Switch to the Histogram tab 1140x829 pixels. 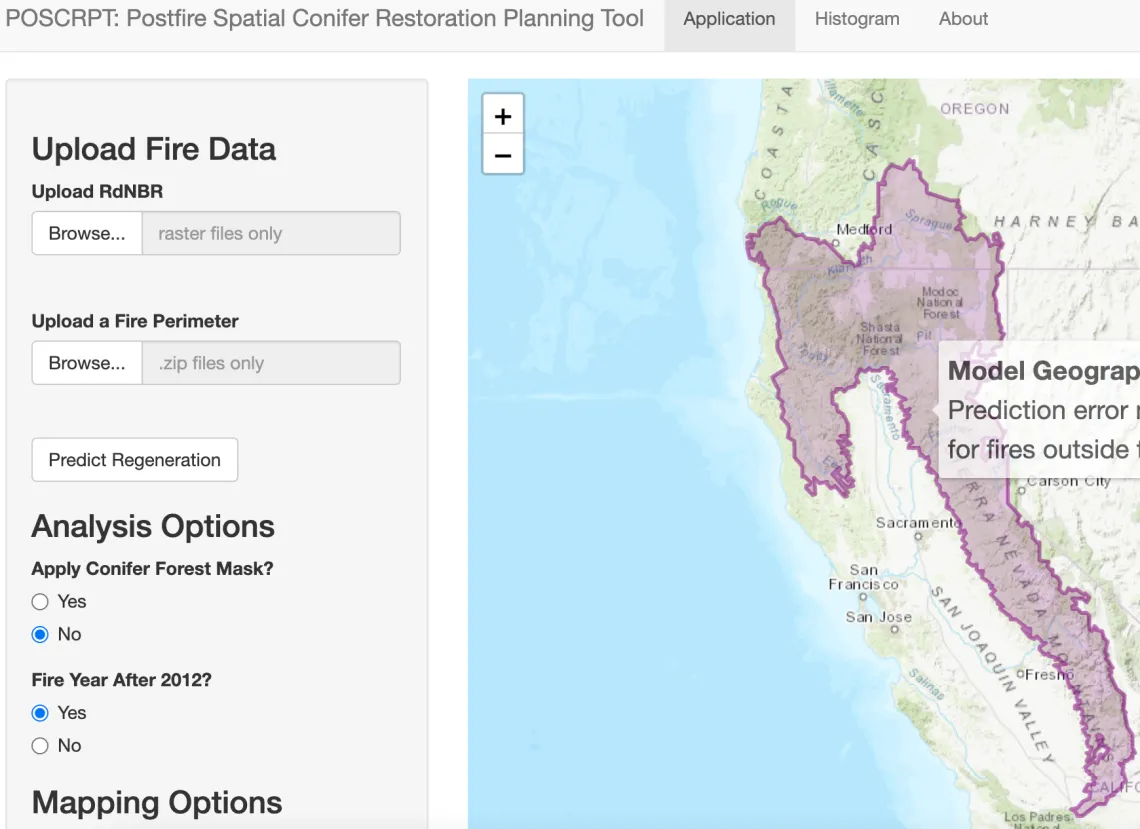(856, 19)
